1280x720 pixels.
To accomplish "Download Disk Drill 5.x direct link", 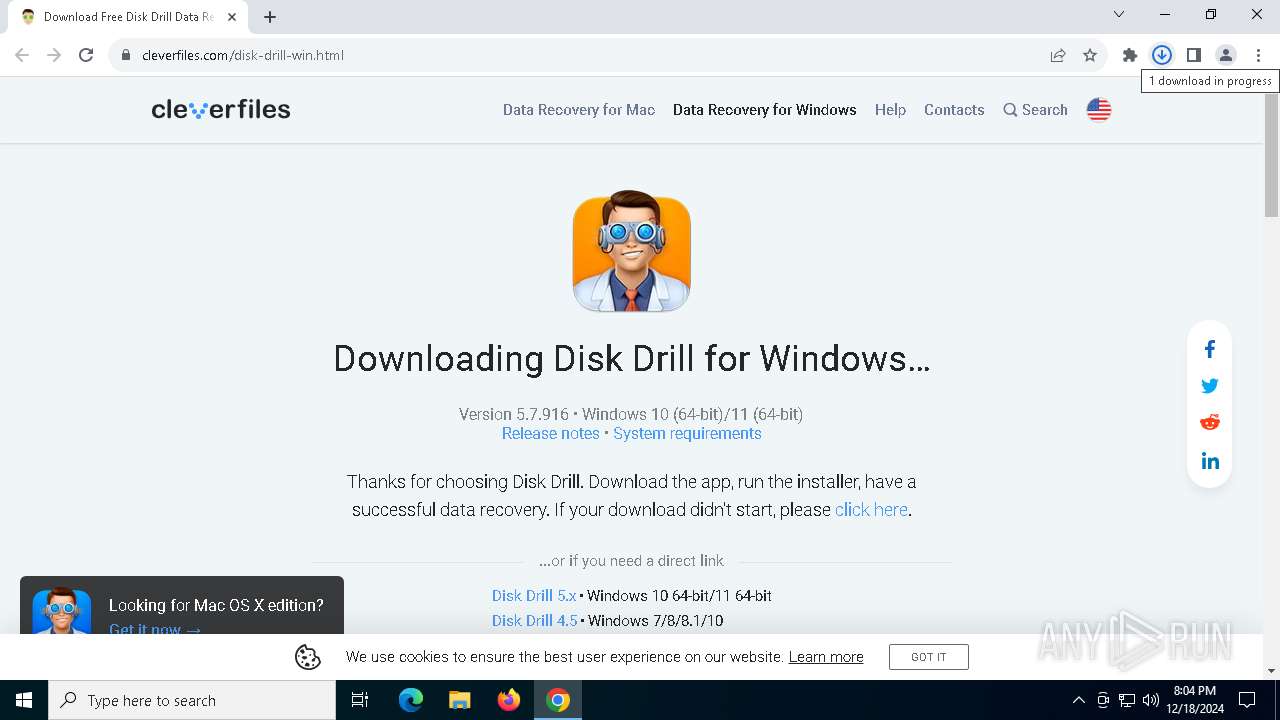I will 534,596.
